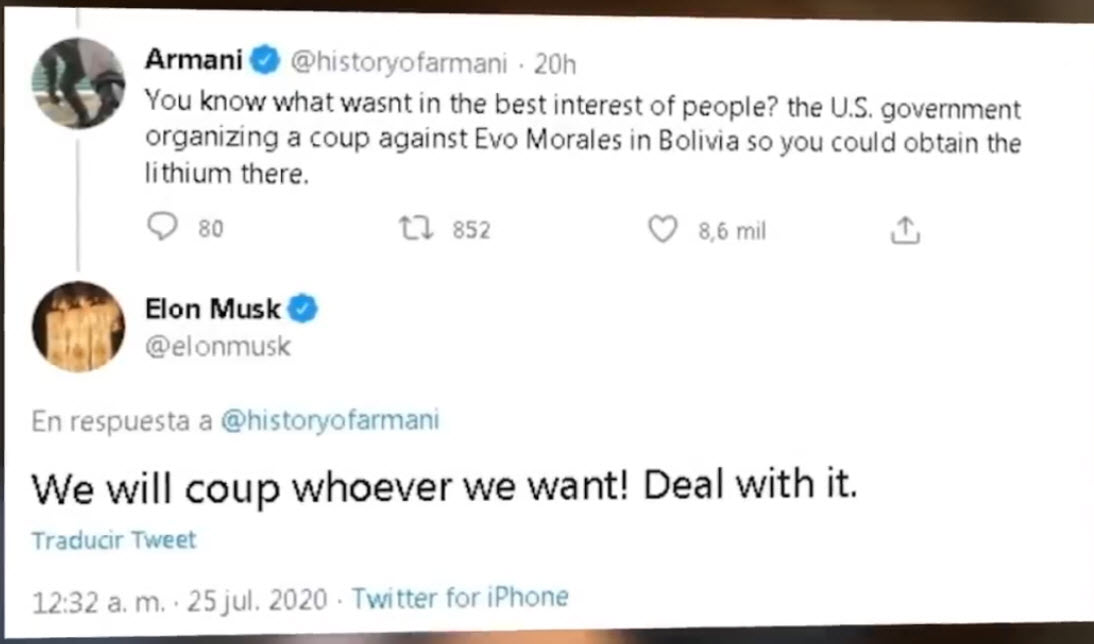This screenshot has height=644, width=1094.
Task: Like the Armani tweet with the heart
Action: click(x=662, y=230)
